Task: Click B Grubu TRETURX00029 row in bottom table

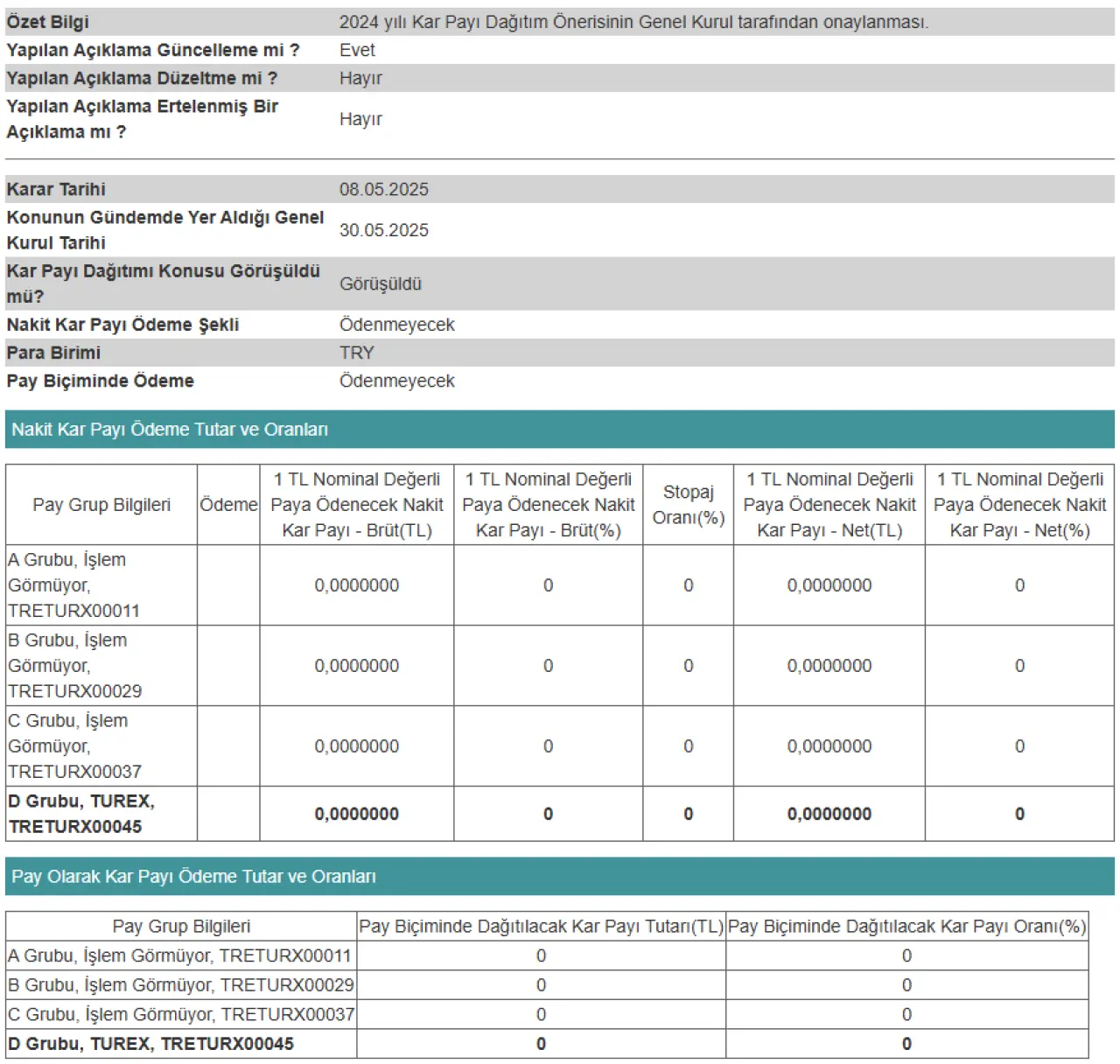Action: (x=181, y=985)
